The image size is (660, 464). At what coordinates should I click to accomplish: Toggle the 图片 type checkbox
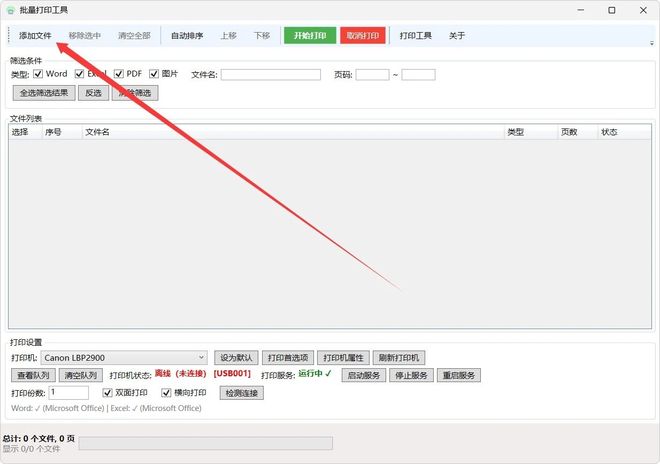point(154,74)
